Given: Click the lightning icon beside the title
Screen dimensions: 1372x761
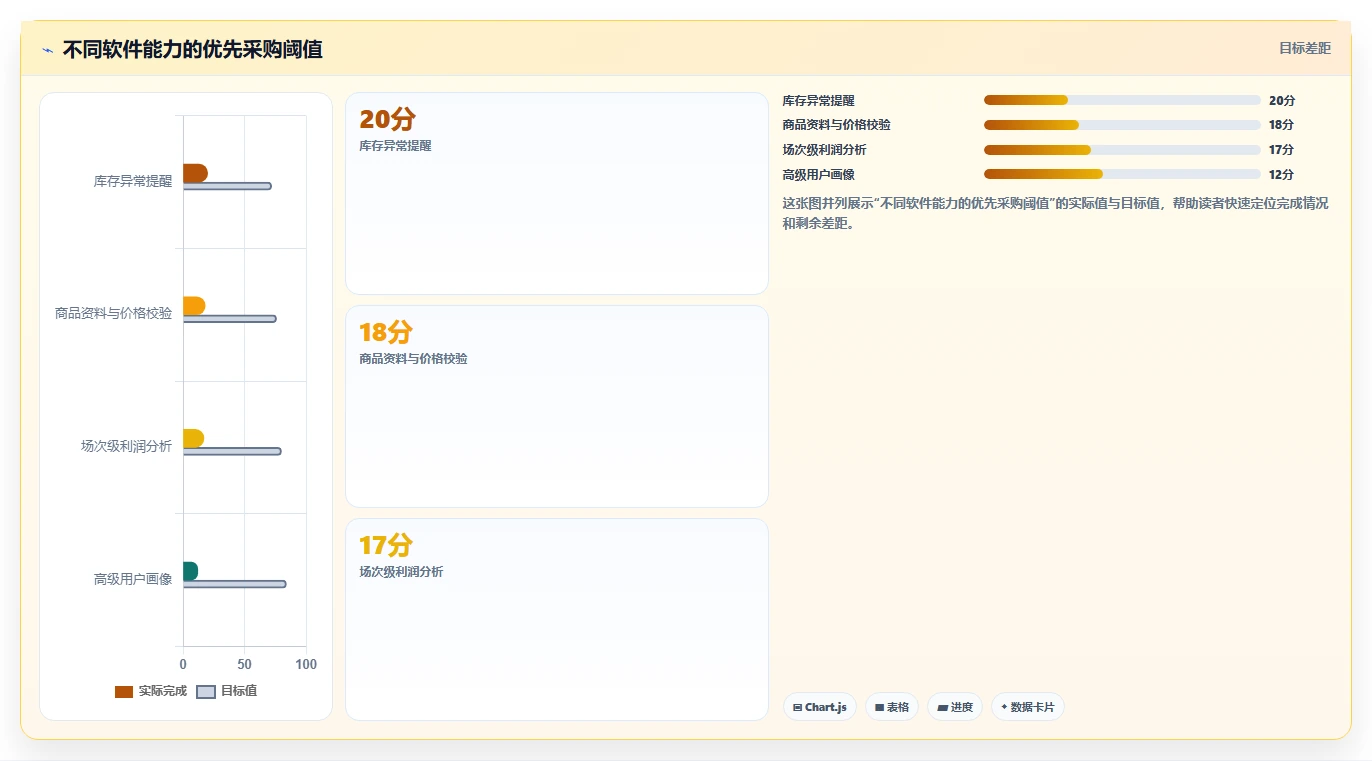Looking at the screenshot, I should tap(47, 50).
